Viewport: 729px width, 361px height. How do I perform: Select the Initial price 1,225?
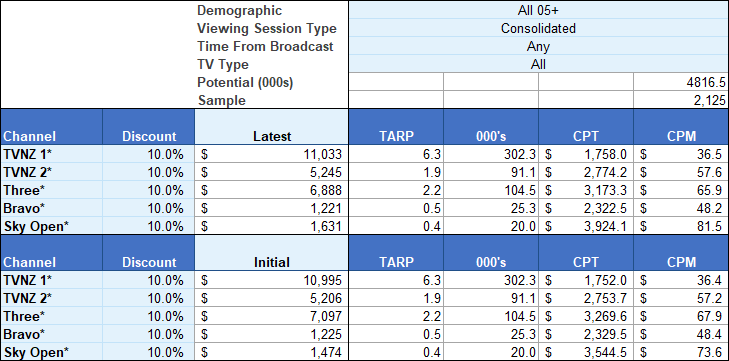[272, 334]
